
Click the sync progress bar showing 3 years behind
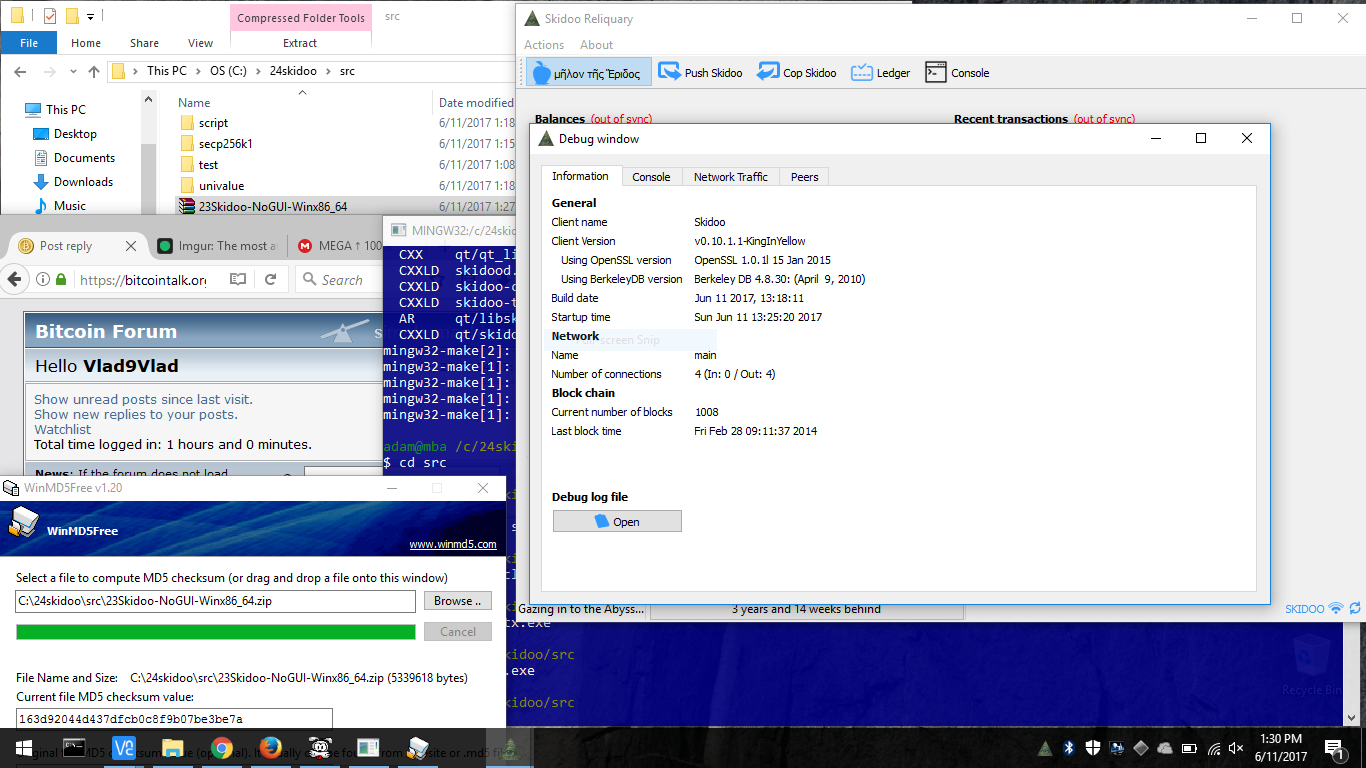pos(806,609)
